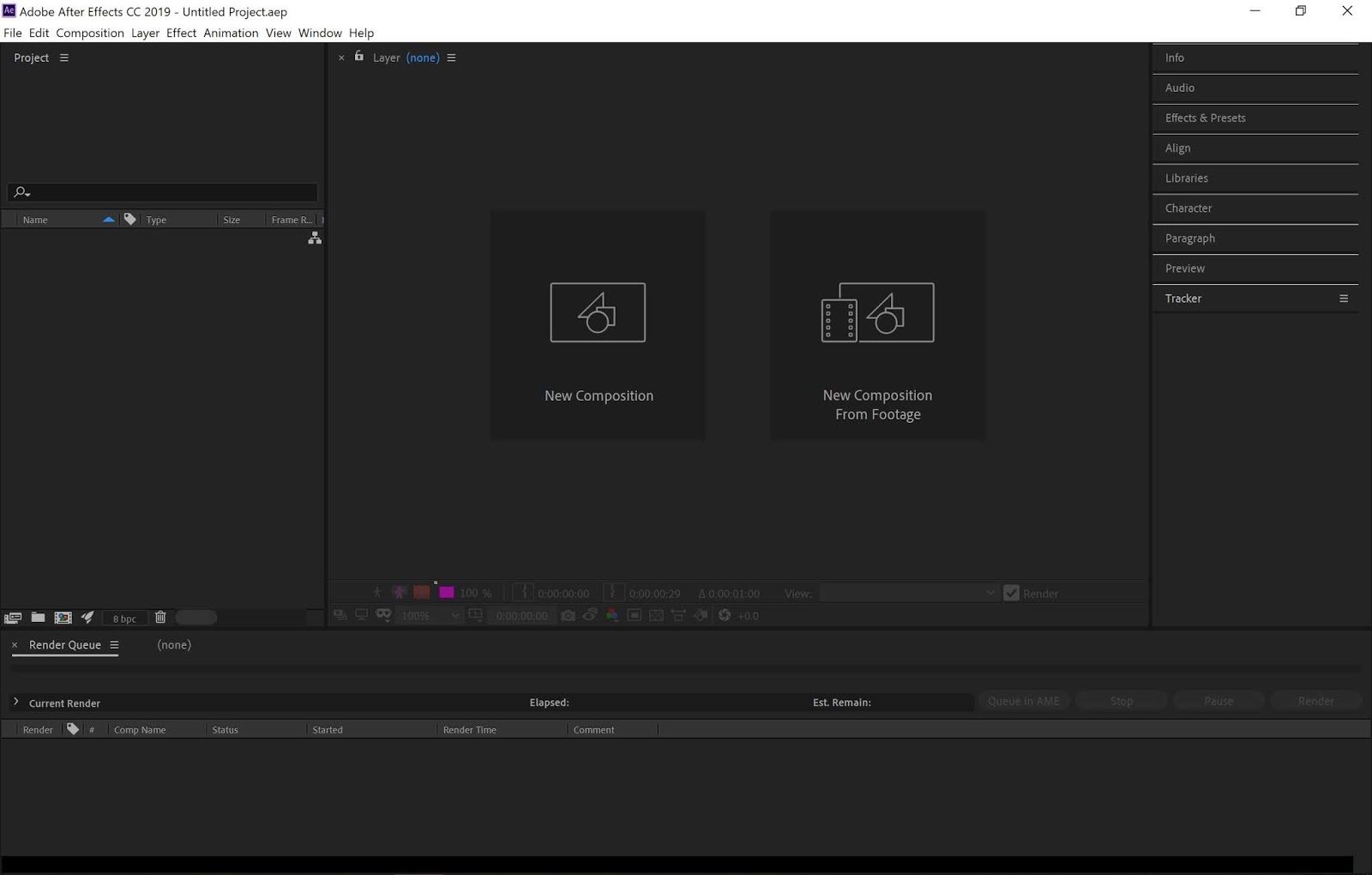Close the Layer viewer panel
This screenshot has width=1372, height=875.
[341, 57]
